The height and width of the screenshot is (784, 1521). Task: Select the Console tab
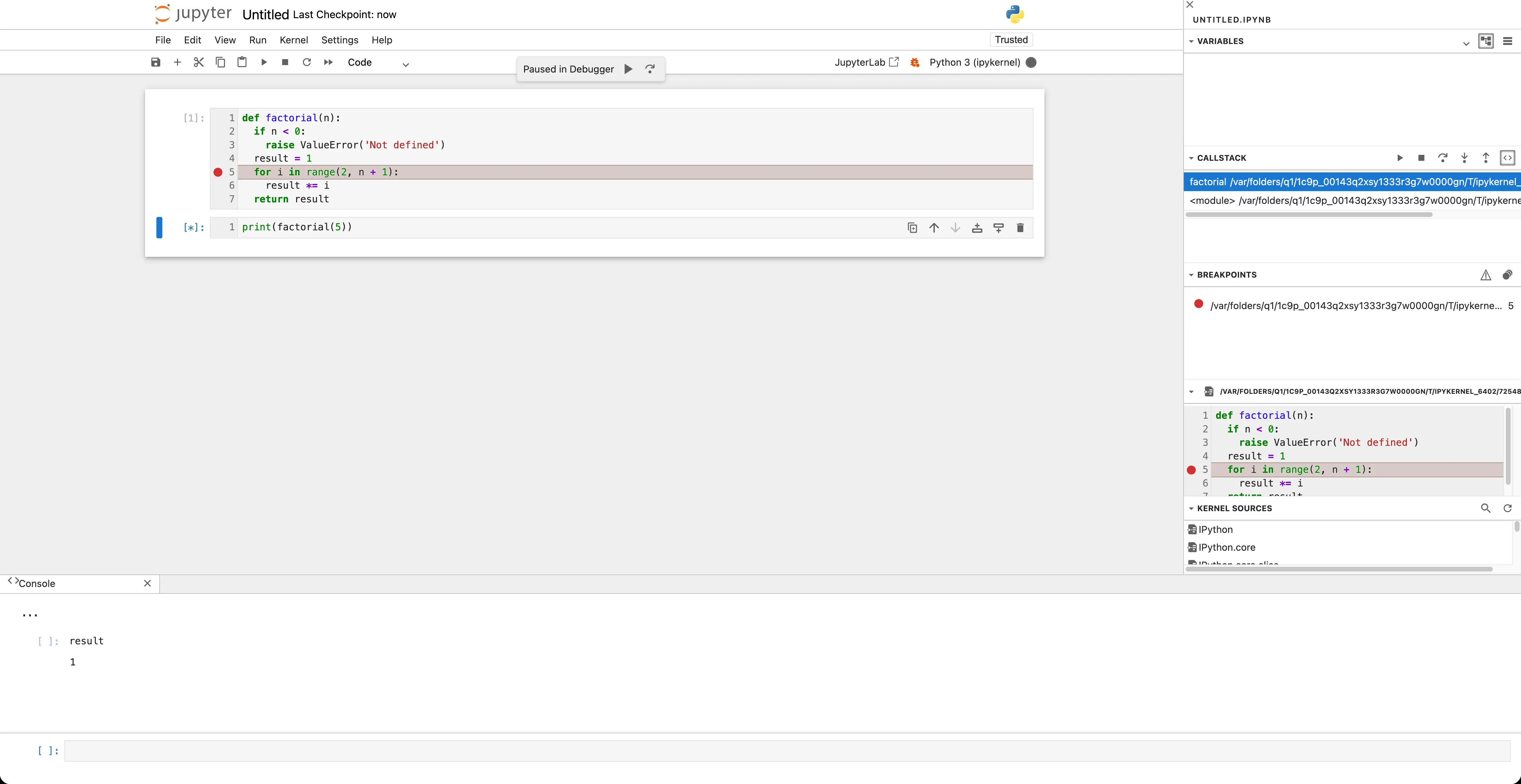click(37, 583)
